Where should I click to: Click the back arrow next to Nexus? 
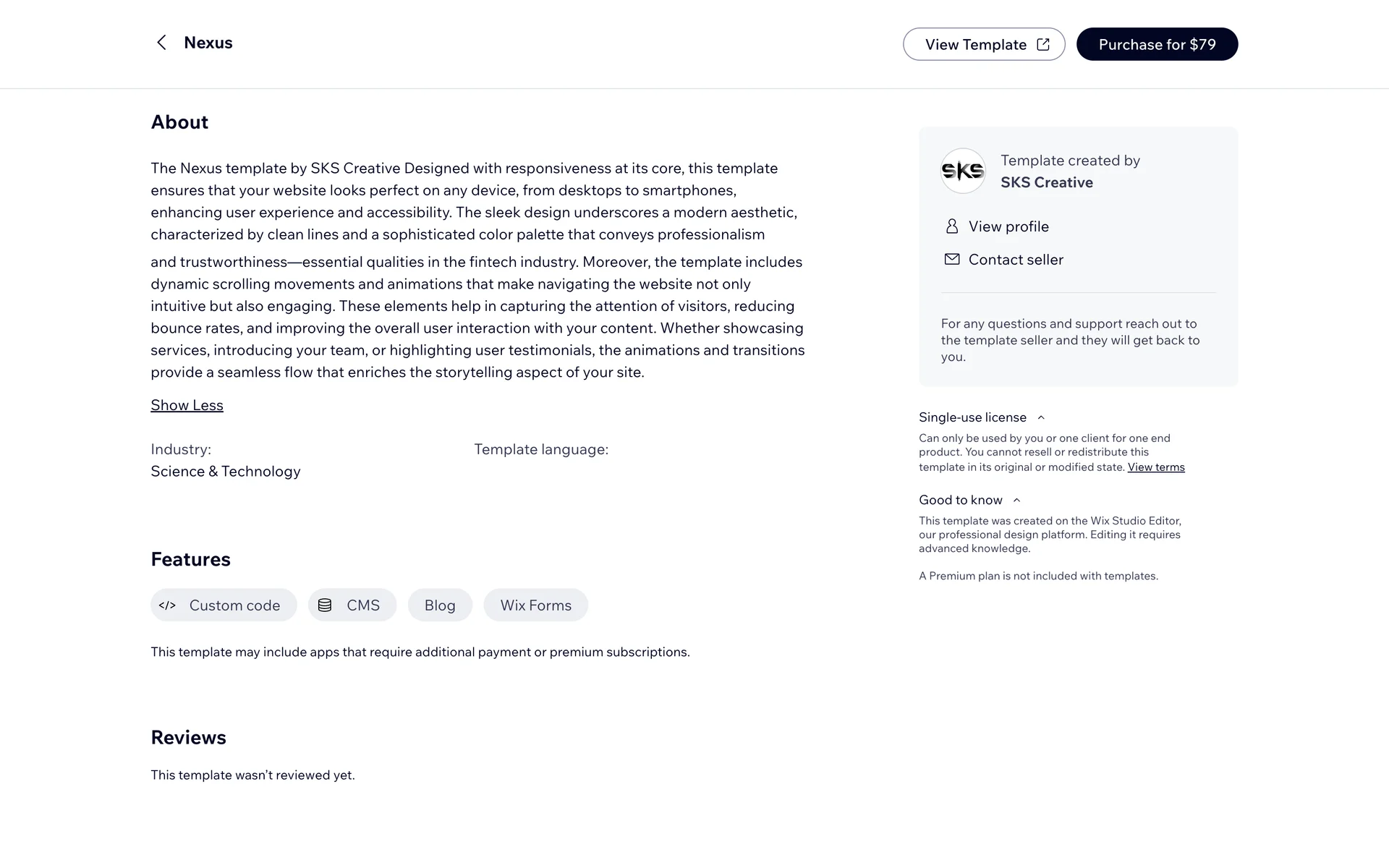(161, 43)
